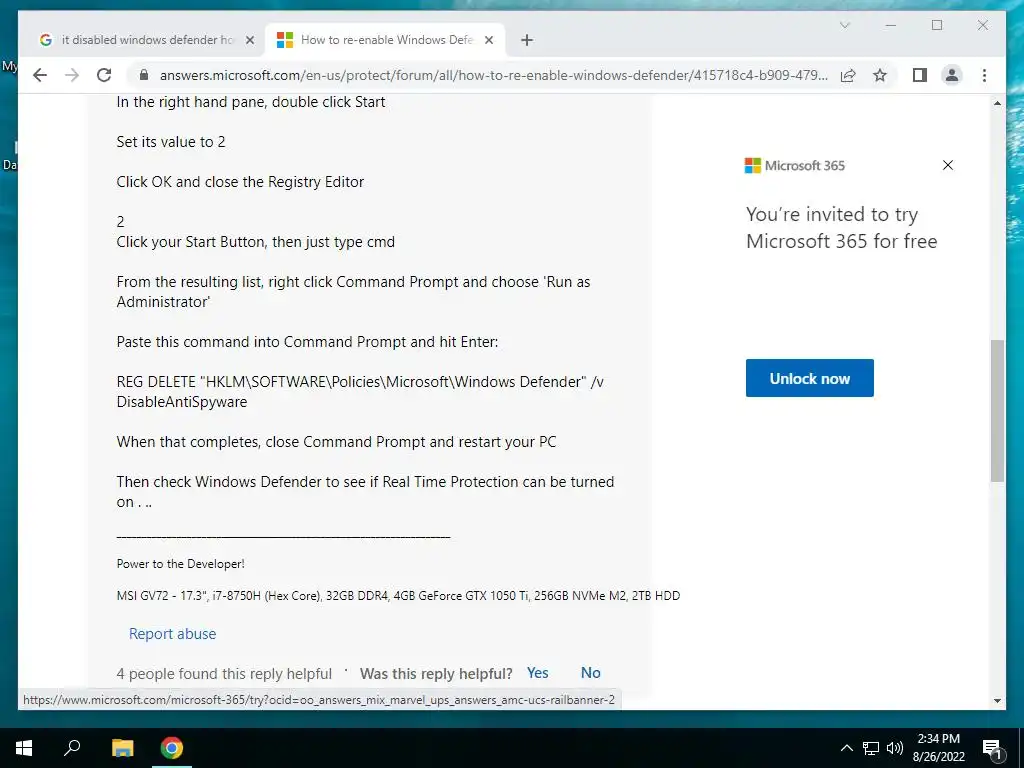Click the 'MSI GV72 - 17.3"' signature line
This screenshot has width=1024, height=768.
click(x=398, y=596)
